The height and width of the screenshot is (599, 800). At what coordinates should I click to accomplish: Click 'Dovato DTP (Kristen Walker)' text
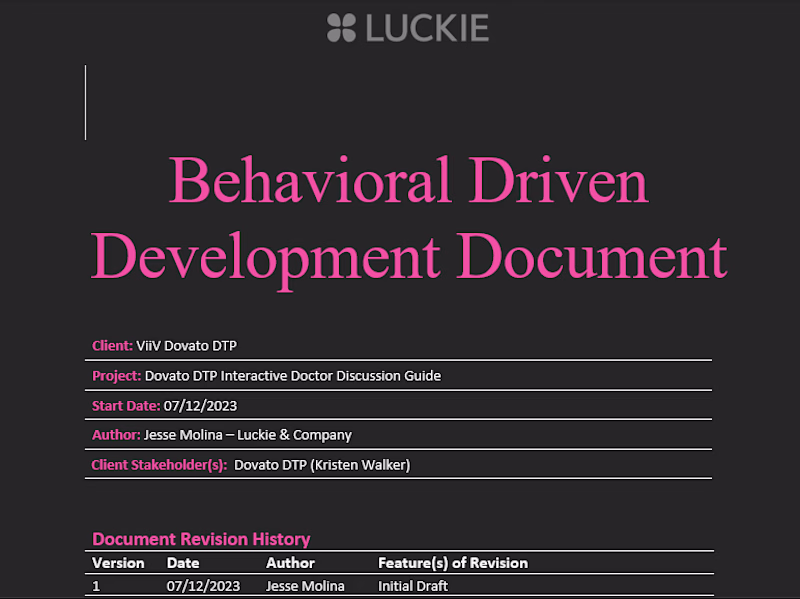(322, 465)
